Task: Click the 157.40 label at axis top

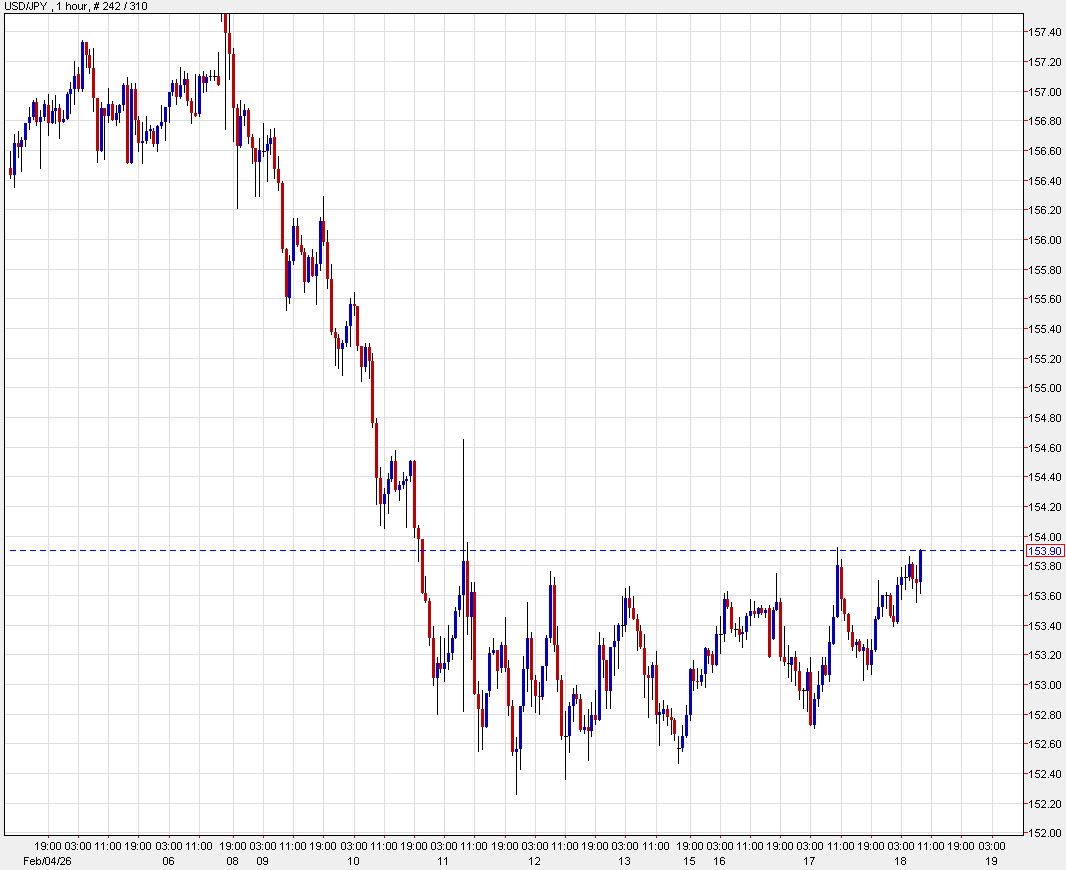Action: pos(1042,32)
